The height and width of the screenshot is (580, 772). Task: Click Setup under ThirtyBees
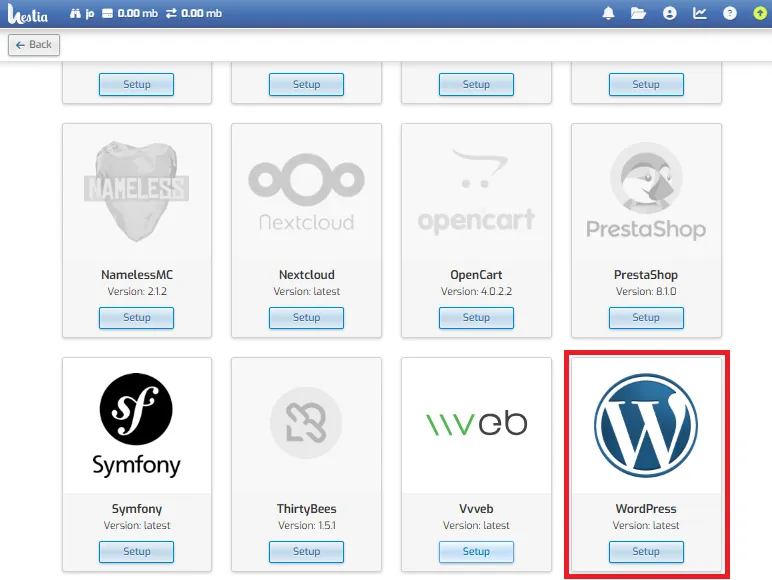pyautogui.click(x=306, y=551)
